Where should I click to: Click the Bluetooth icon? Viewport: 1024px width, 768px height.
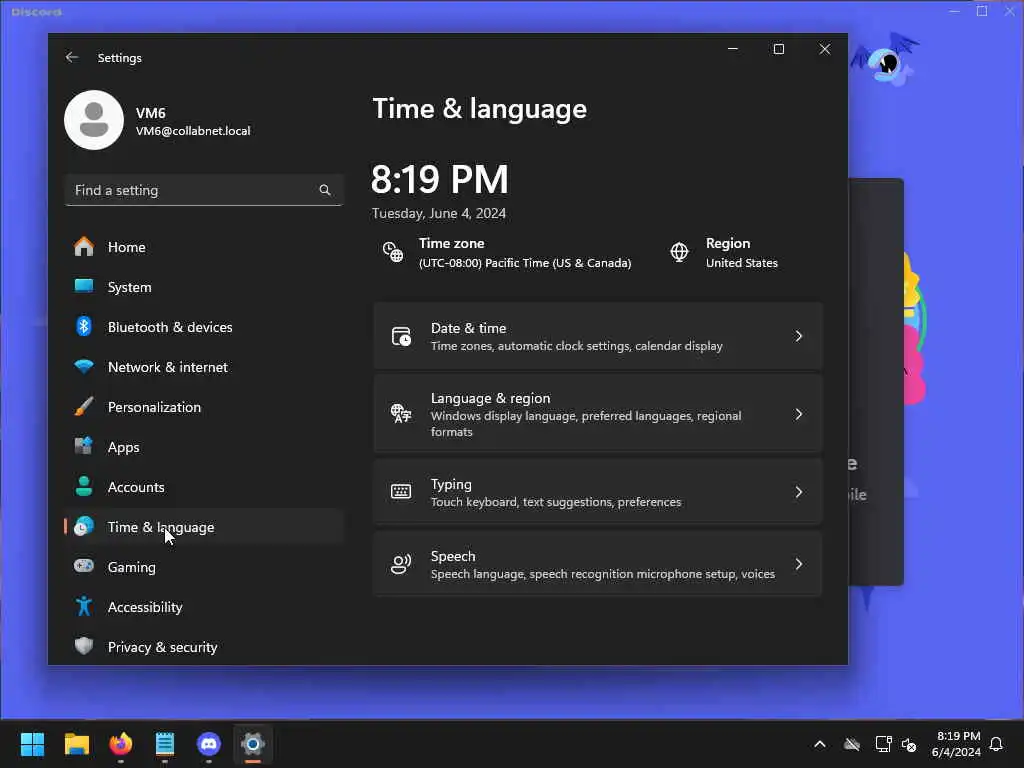(84, 326)
